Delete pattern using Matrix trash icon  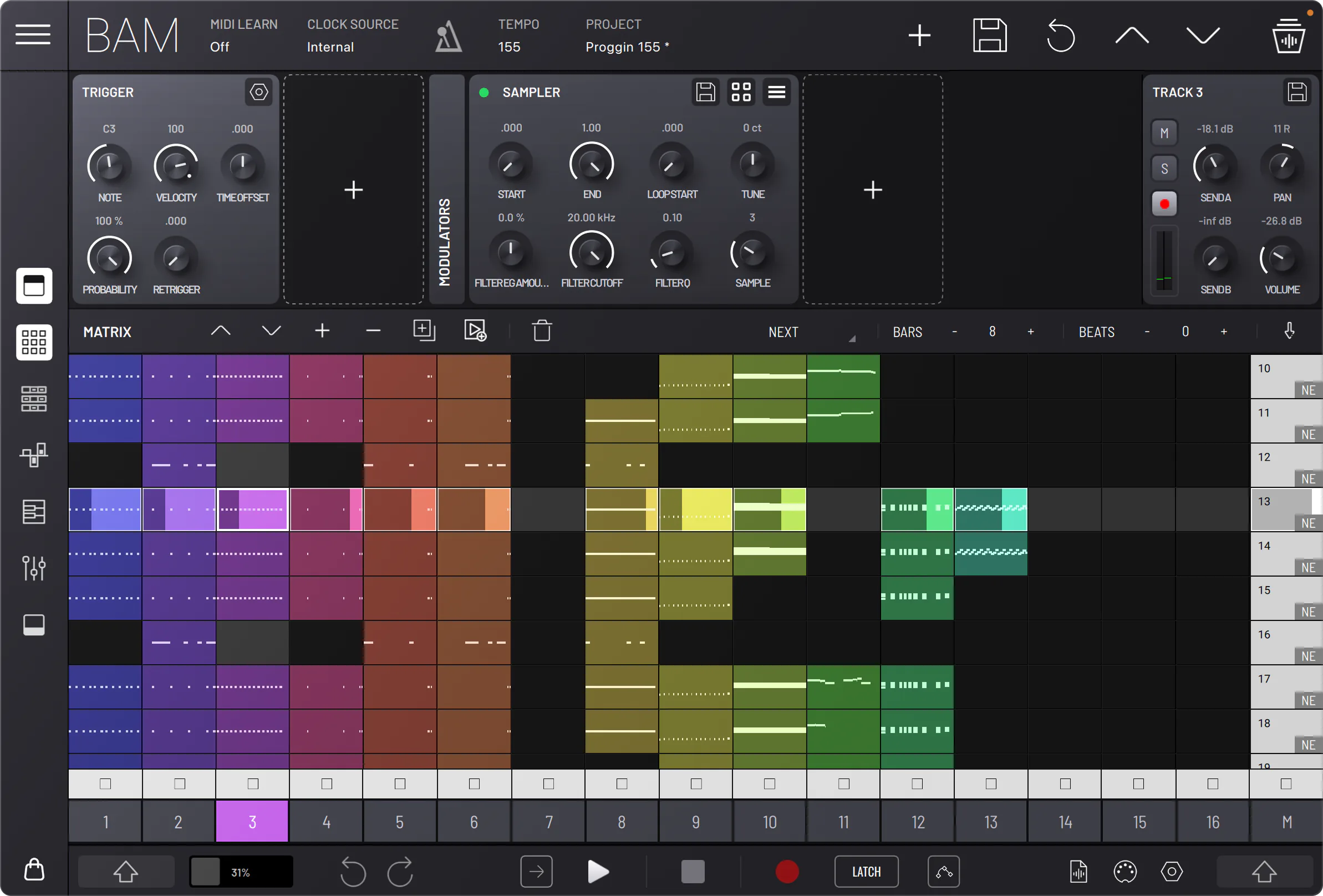(x=541, y=331)
